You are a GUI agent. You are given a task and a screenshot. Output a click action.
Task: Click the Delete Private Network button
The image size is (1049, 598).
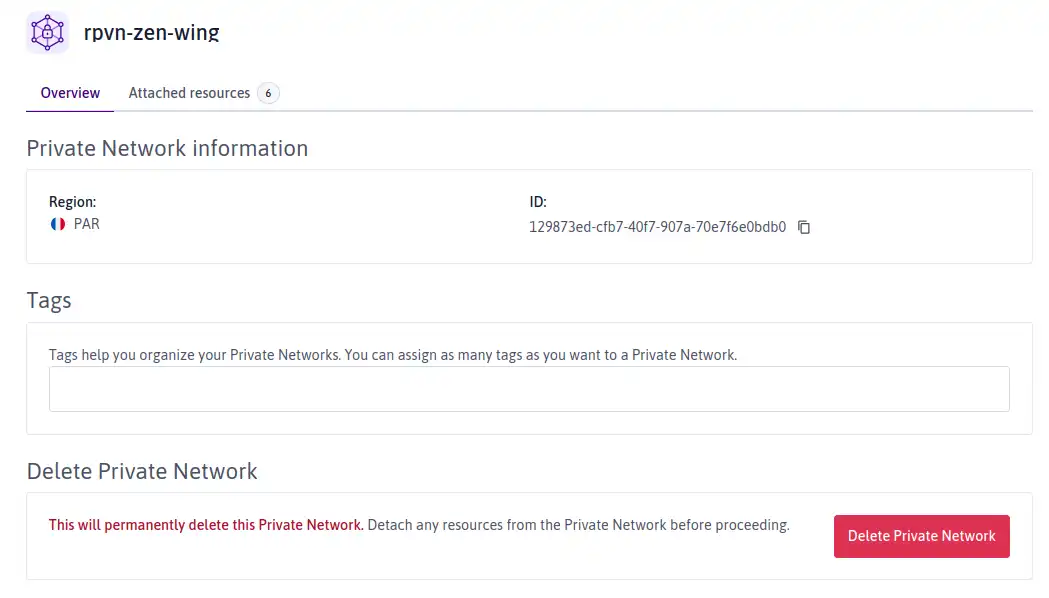(921, 536)
